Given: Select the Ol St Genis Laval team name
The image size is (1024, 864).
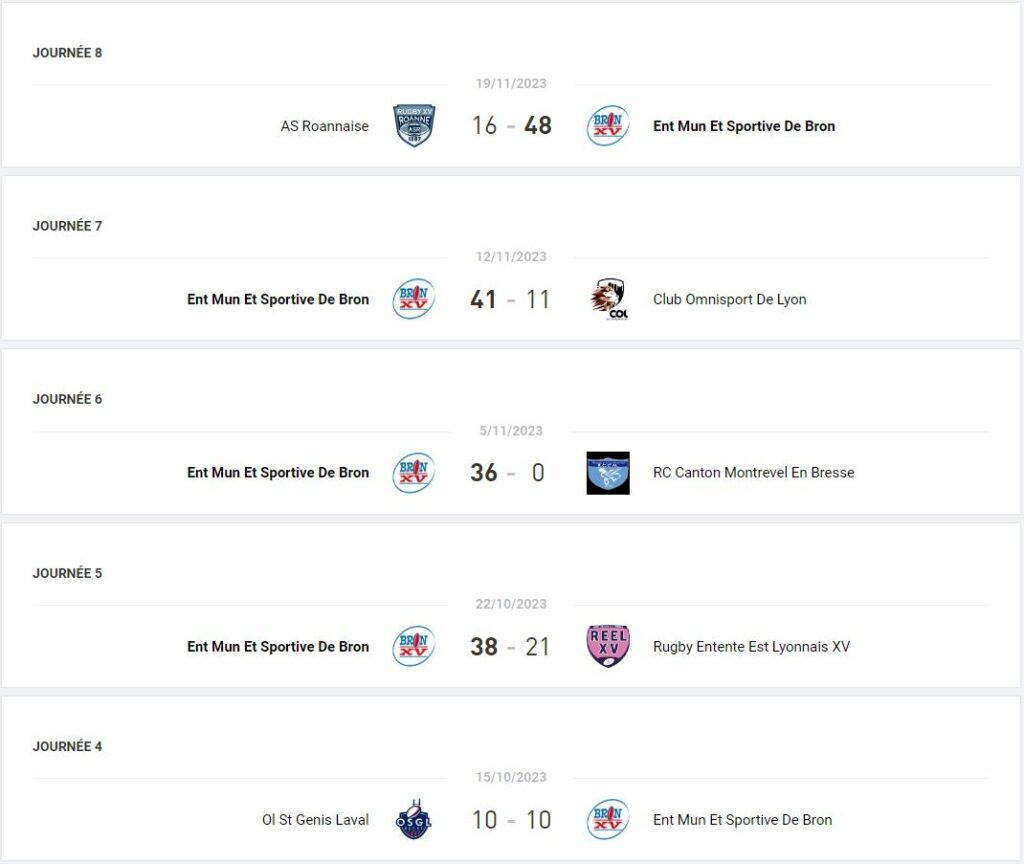Looking at the screenshot, I should [315, 820].
